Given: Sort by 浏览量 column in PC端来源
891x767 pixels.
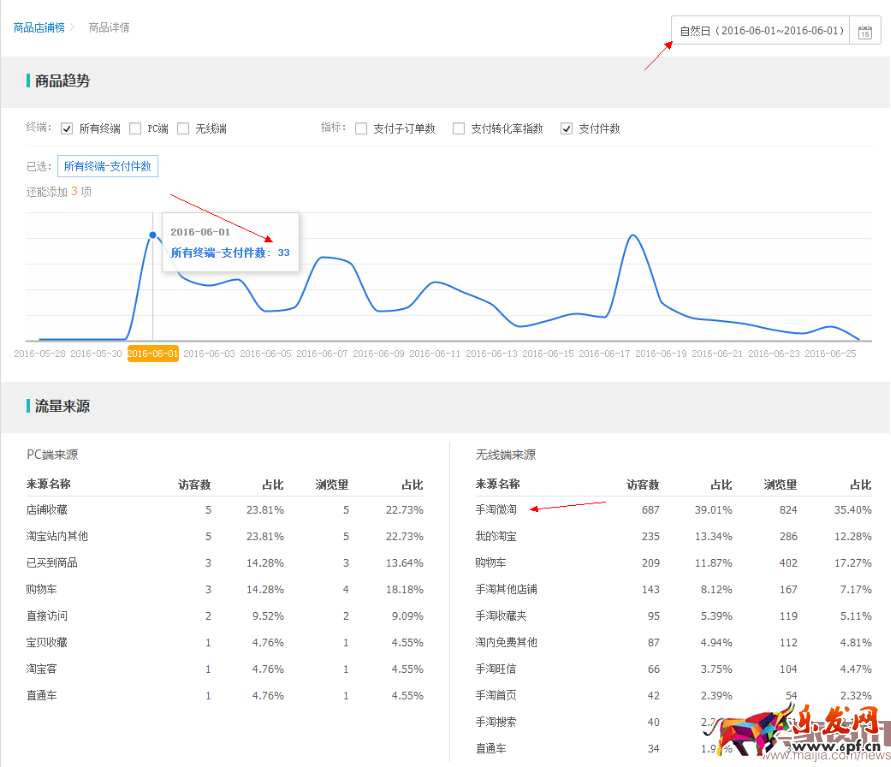Looking at the screenshot, I should [x=332, y=484].
